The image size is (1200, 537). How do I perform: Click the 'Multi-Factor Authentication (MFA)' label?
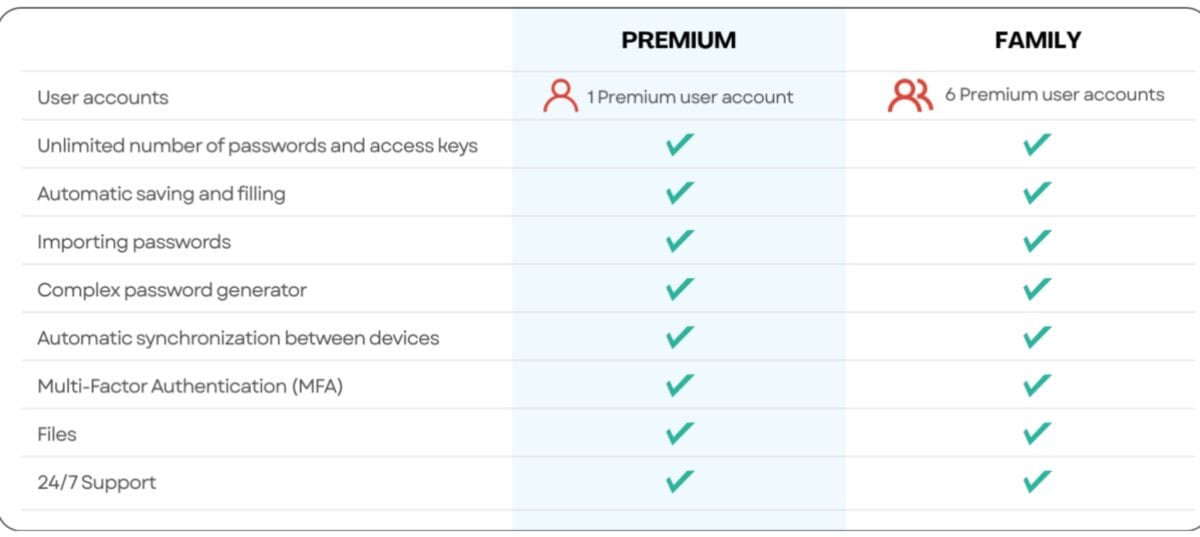click(190, 386)
